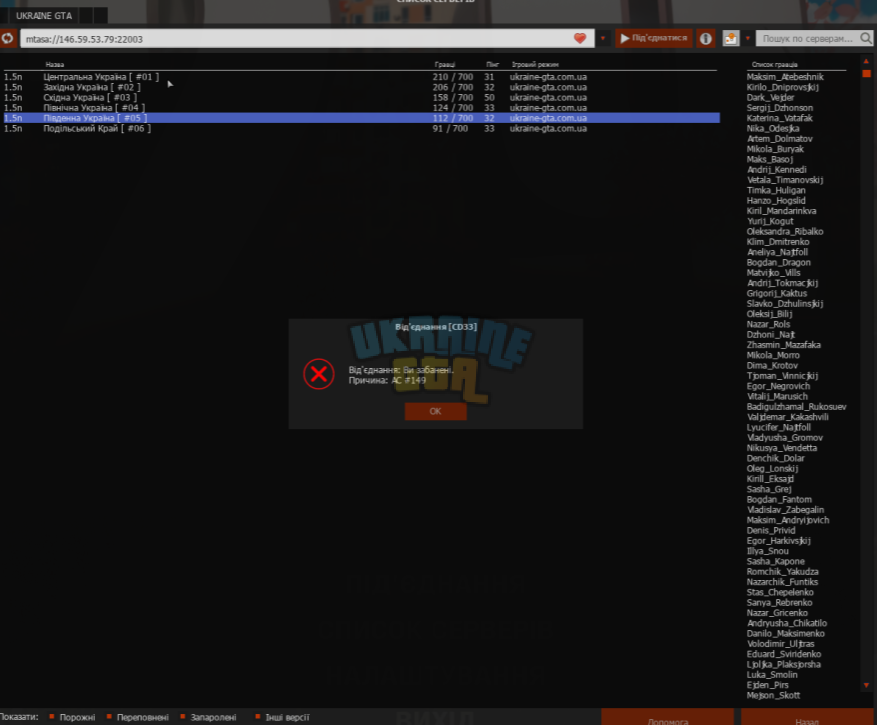The width and height of the screenshot is (877, 725).
Task: Select server Північна Україна [ #04 ]
Action: point(361,108)
